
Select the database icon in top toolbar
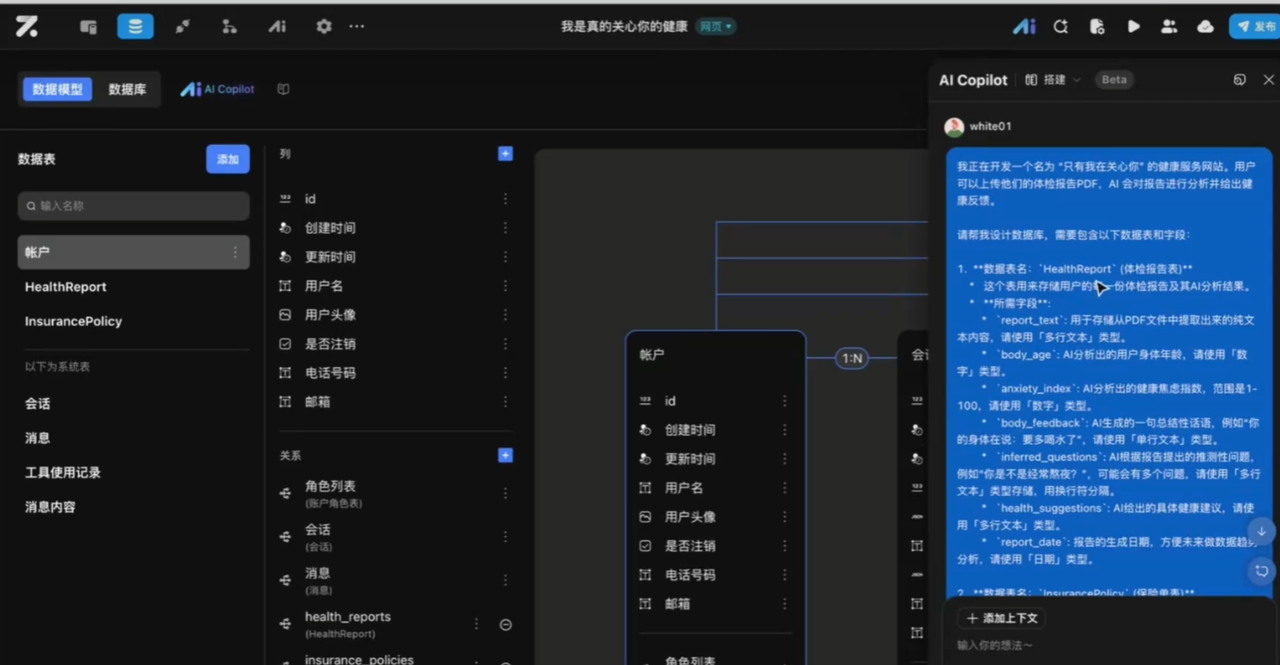pos(135,27)
